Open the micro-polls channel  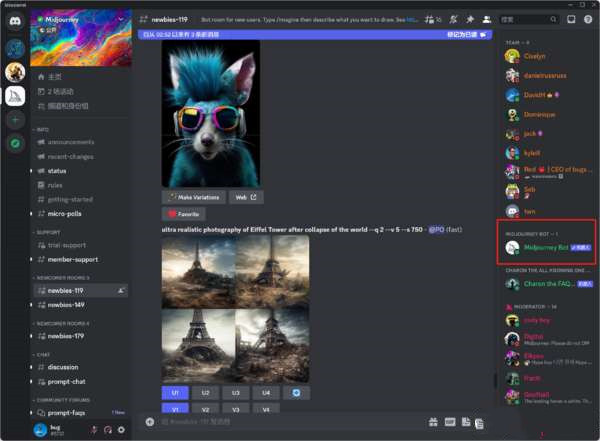[x=81, y=214]
